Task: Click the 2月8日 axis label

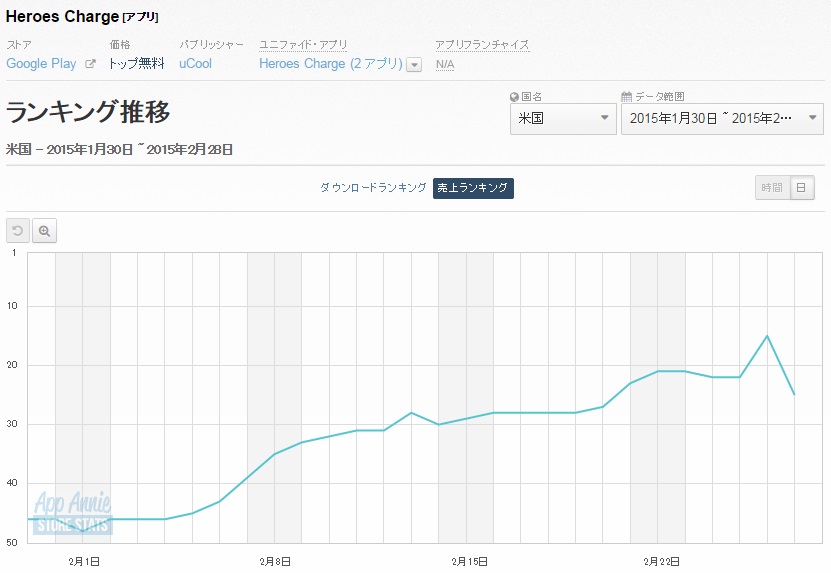Action: (x=275, y=561)
